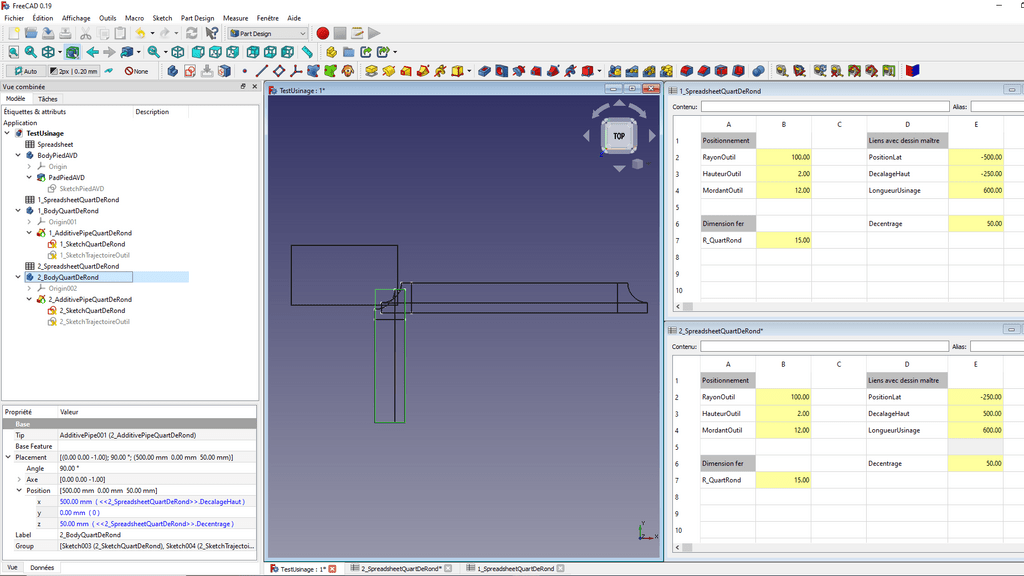Viewport: 1024px width, 576px height.
Task: Click the Datum line icon
Action: click(262, 71)
